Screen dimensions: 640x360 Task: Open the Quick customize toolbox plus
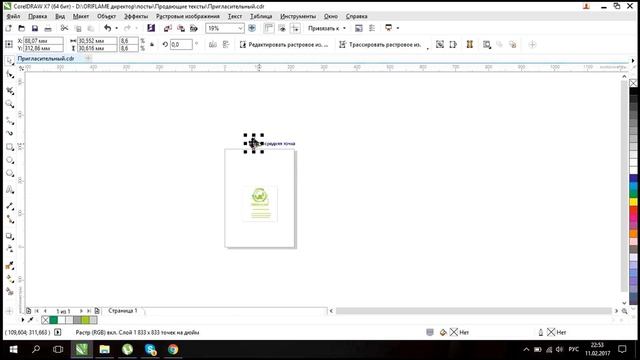9,311
